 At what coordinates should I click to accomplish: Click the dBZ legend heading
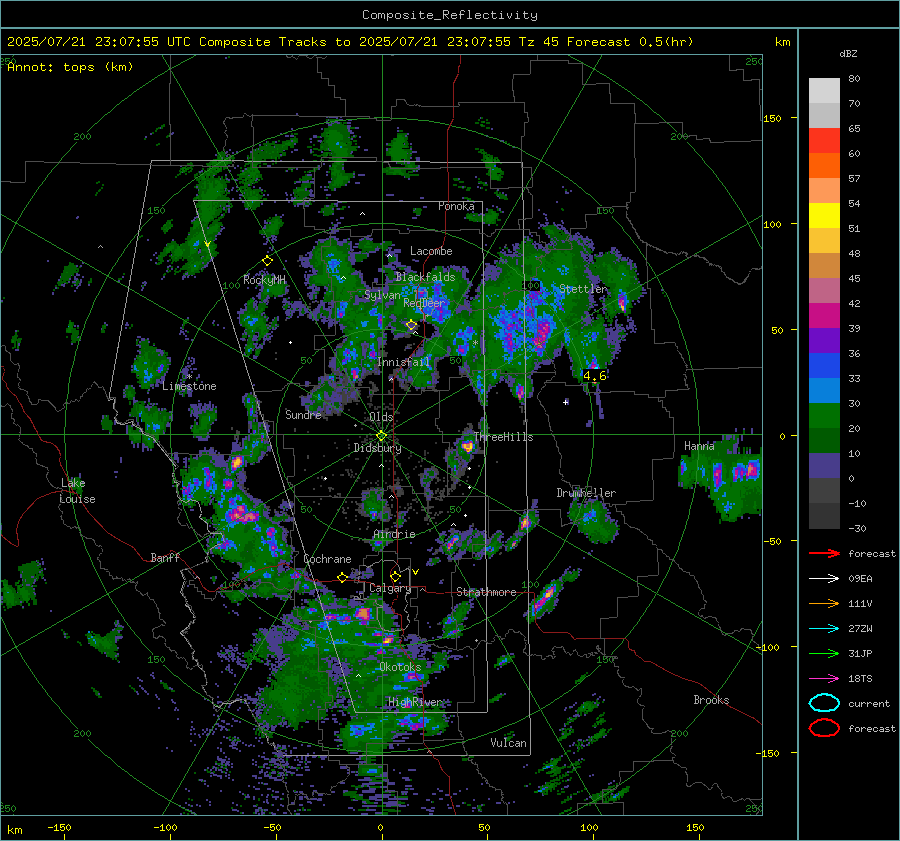point(848,53)
